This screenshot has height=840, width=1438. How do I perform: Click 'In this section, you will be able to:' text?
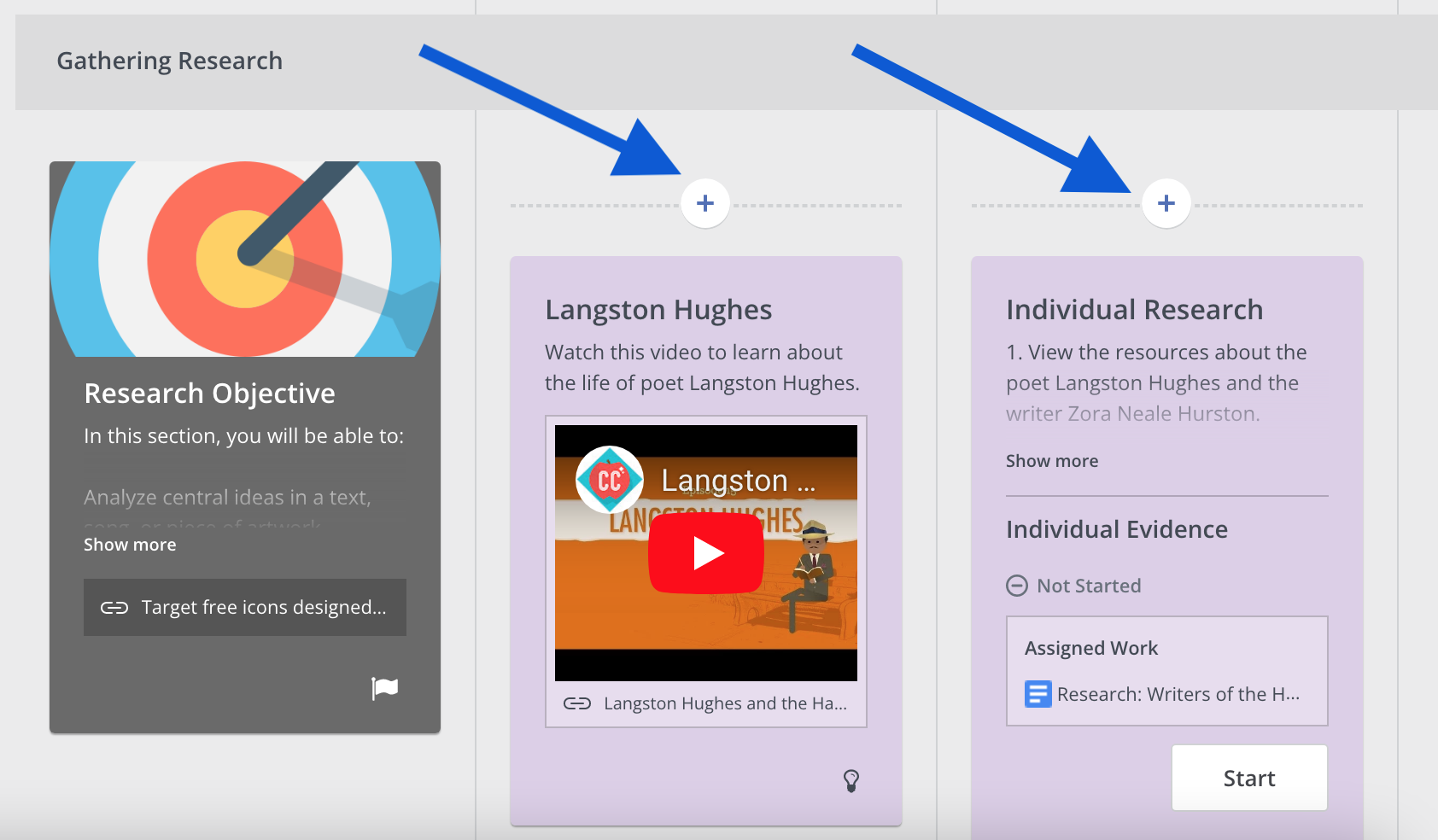tap(243, 436)
